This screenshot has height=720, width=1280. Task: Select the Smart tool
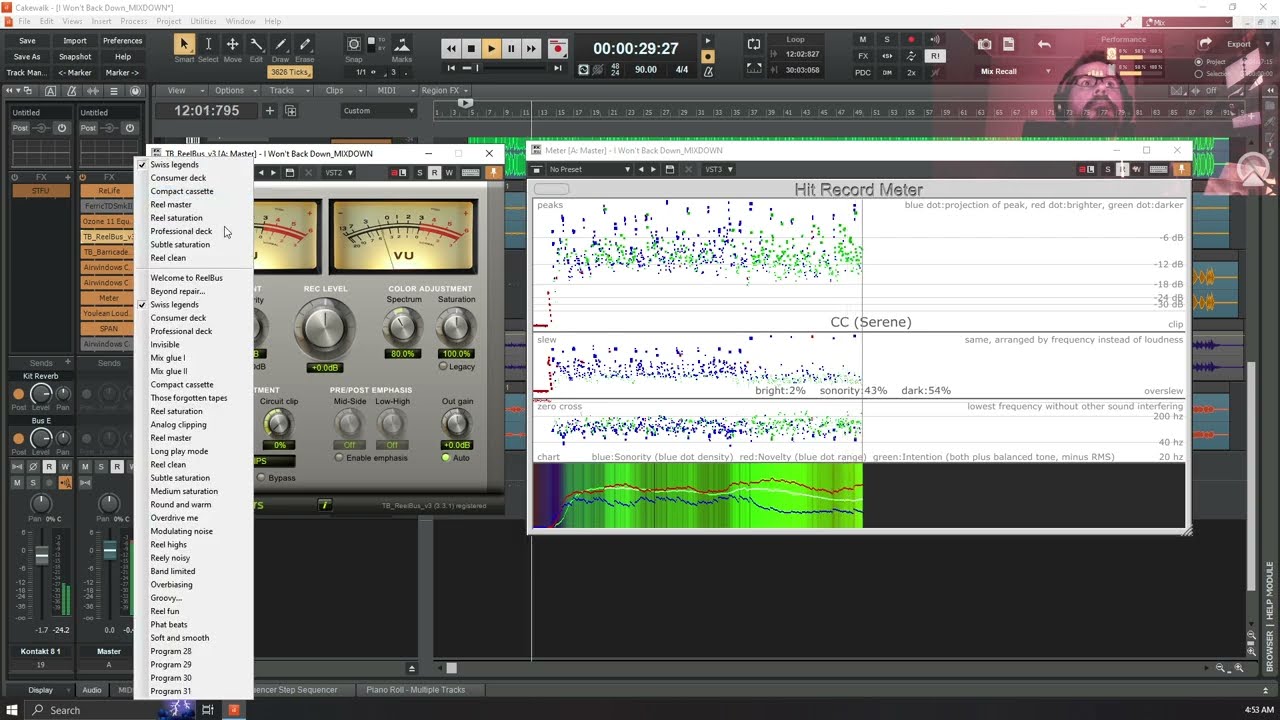click(184, 44)
